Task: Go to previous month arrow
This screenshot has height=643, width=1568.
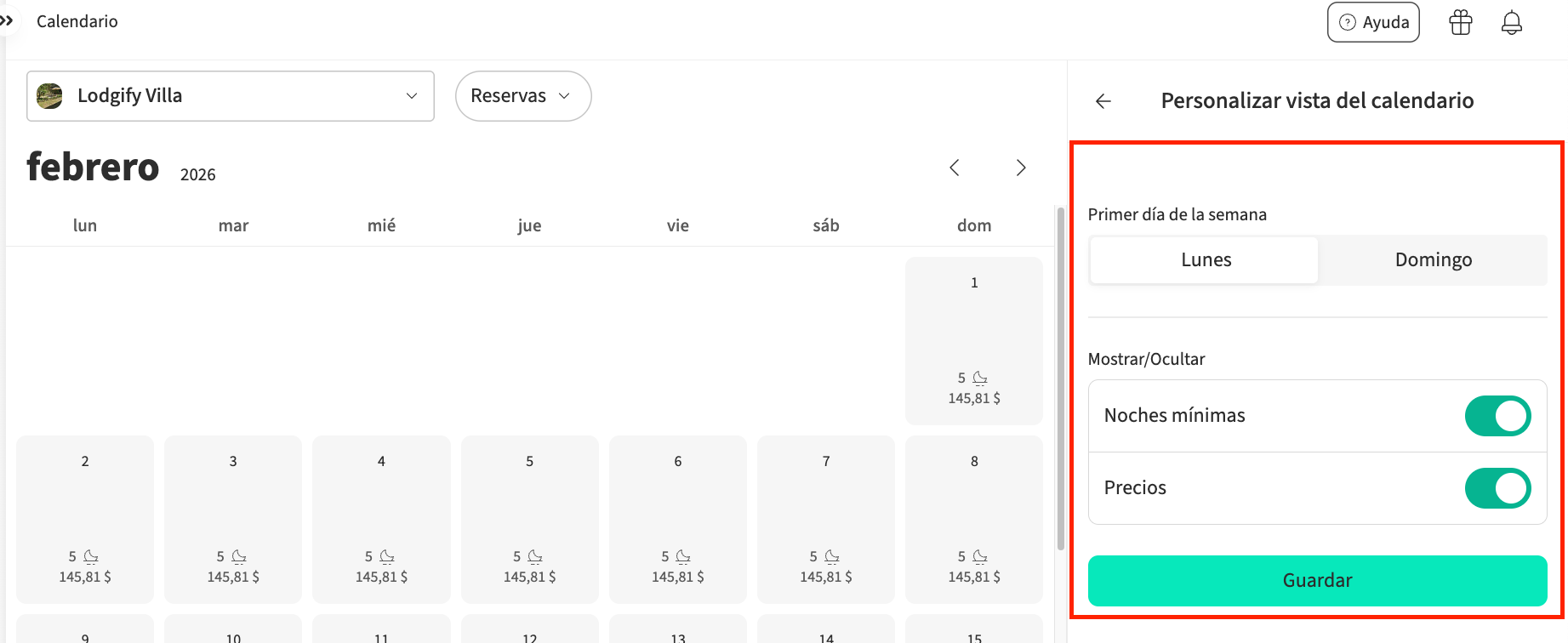Action: (955, 168)
